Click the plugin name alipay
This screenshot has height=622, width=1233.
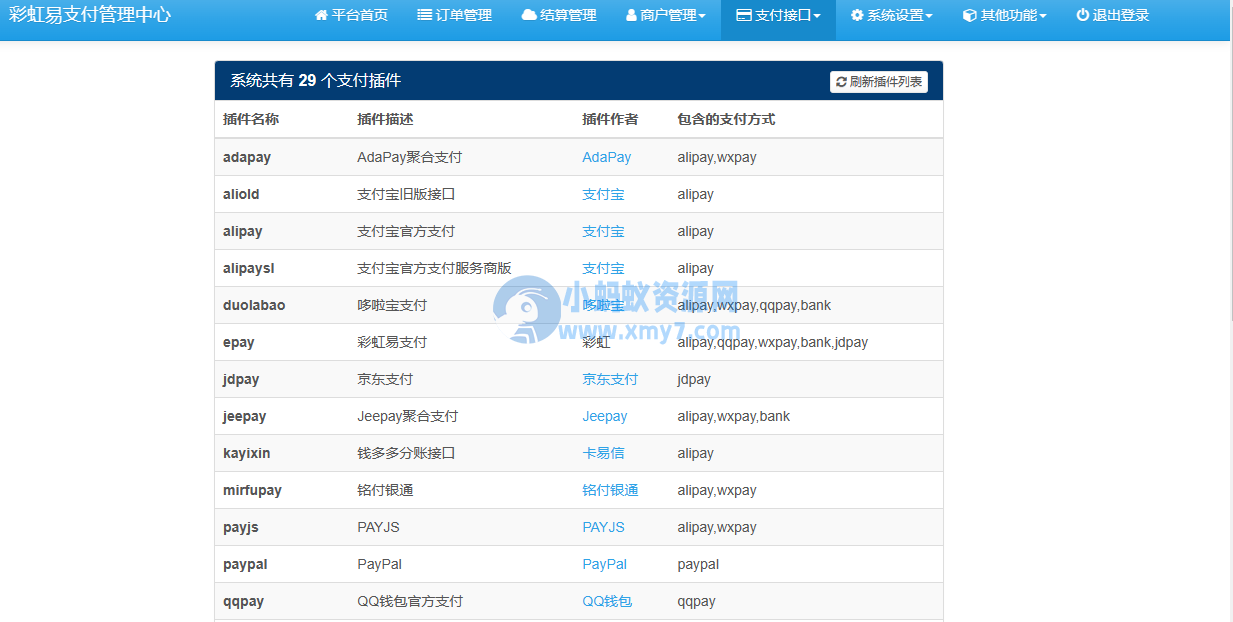(243, 231)
